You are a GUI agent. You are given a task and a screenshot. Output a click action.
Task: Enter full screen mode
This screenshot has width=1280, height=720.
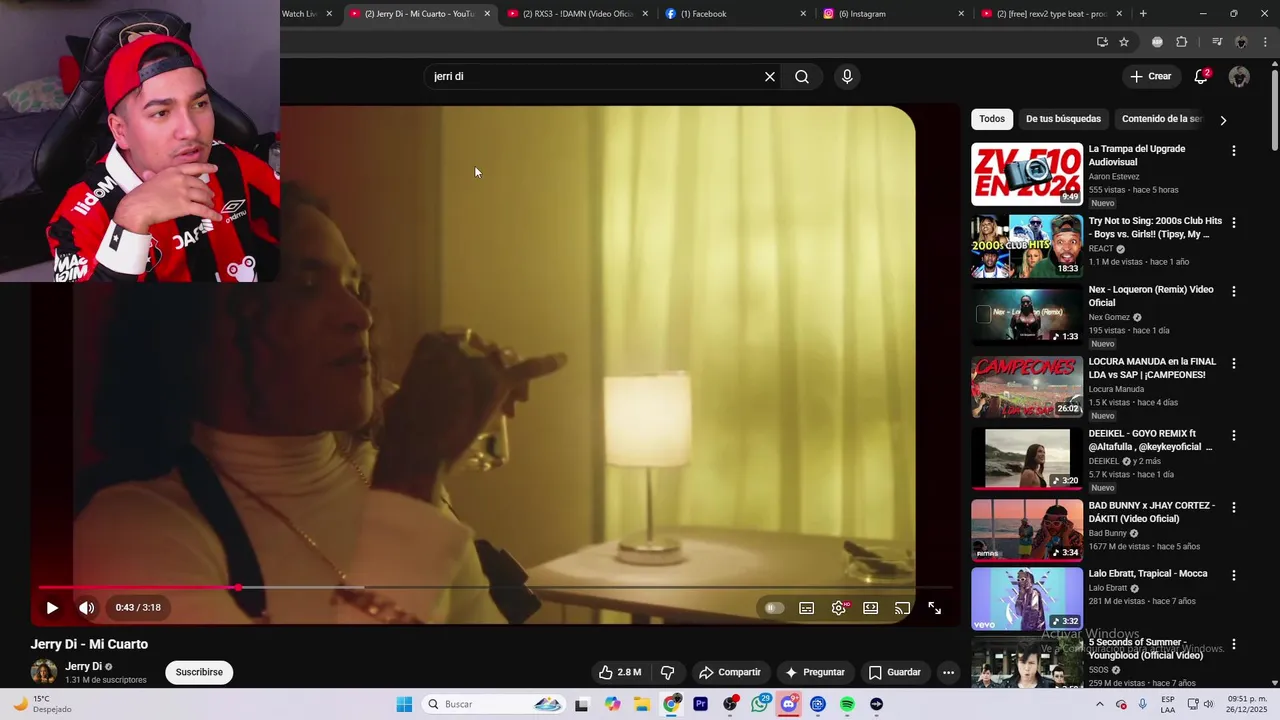(x=934, y=607)
